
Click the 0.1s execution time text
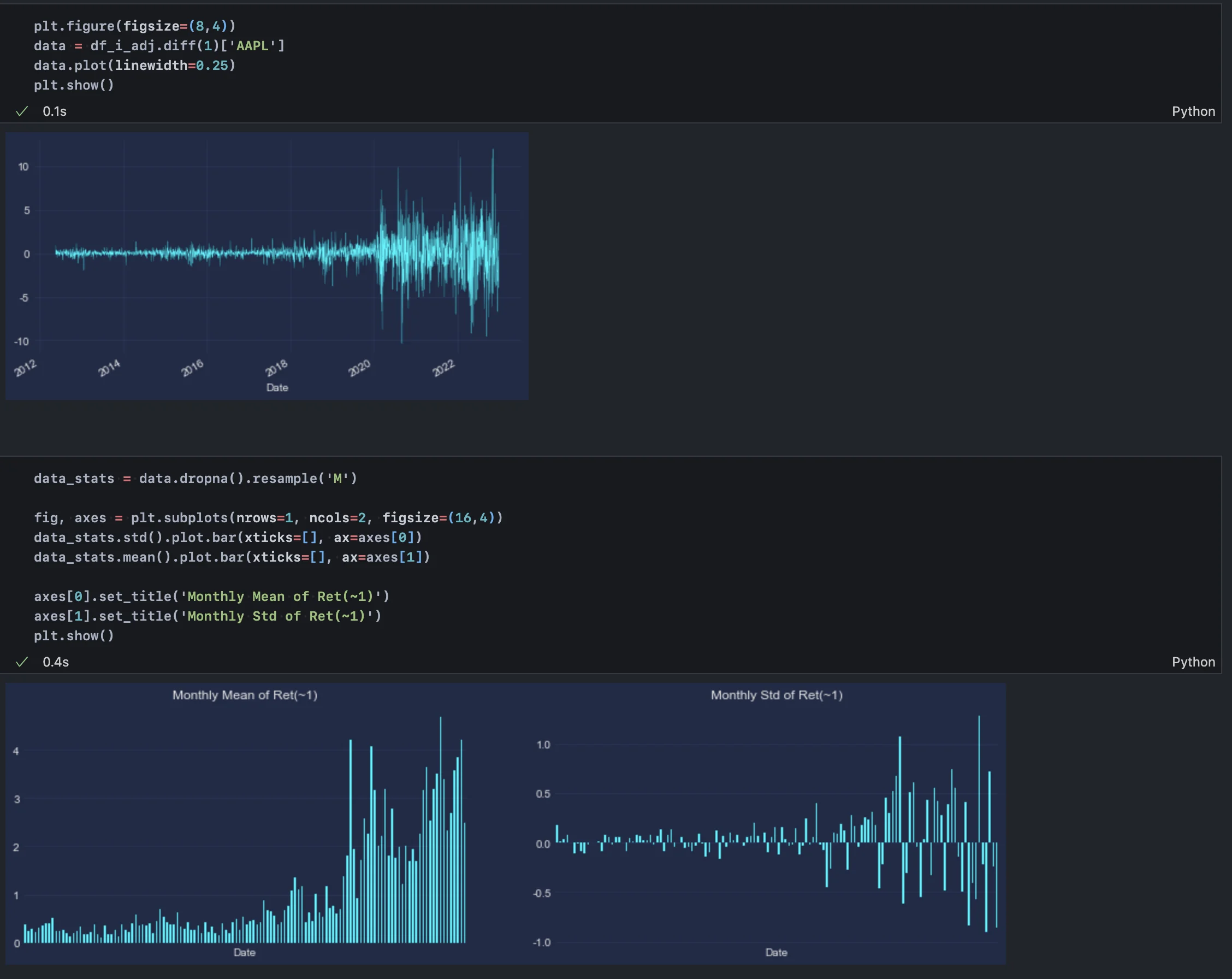(x=54, y=111)
